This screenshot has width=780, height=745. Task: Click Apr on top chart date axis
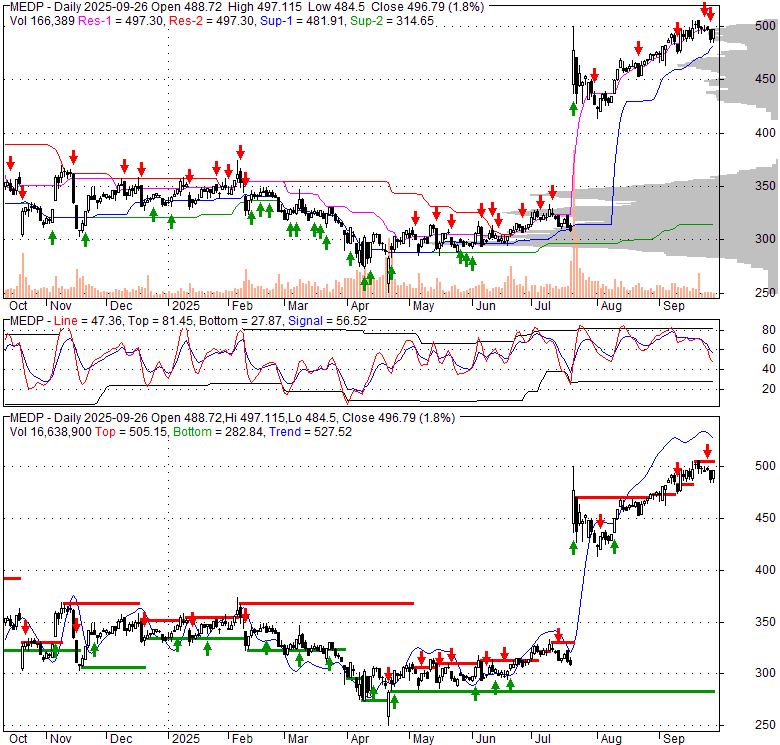click(x=360, y=306)
